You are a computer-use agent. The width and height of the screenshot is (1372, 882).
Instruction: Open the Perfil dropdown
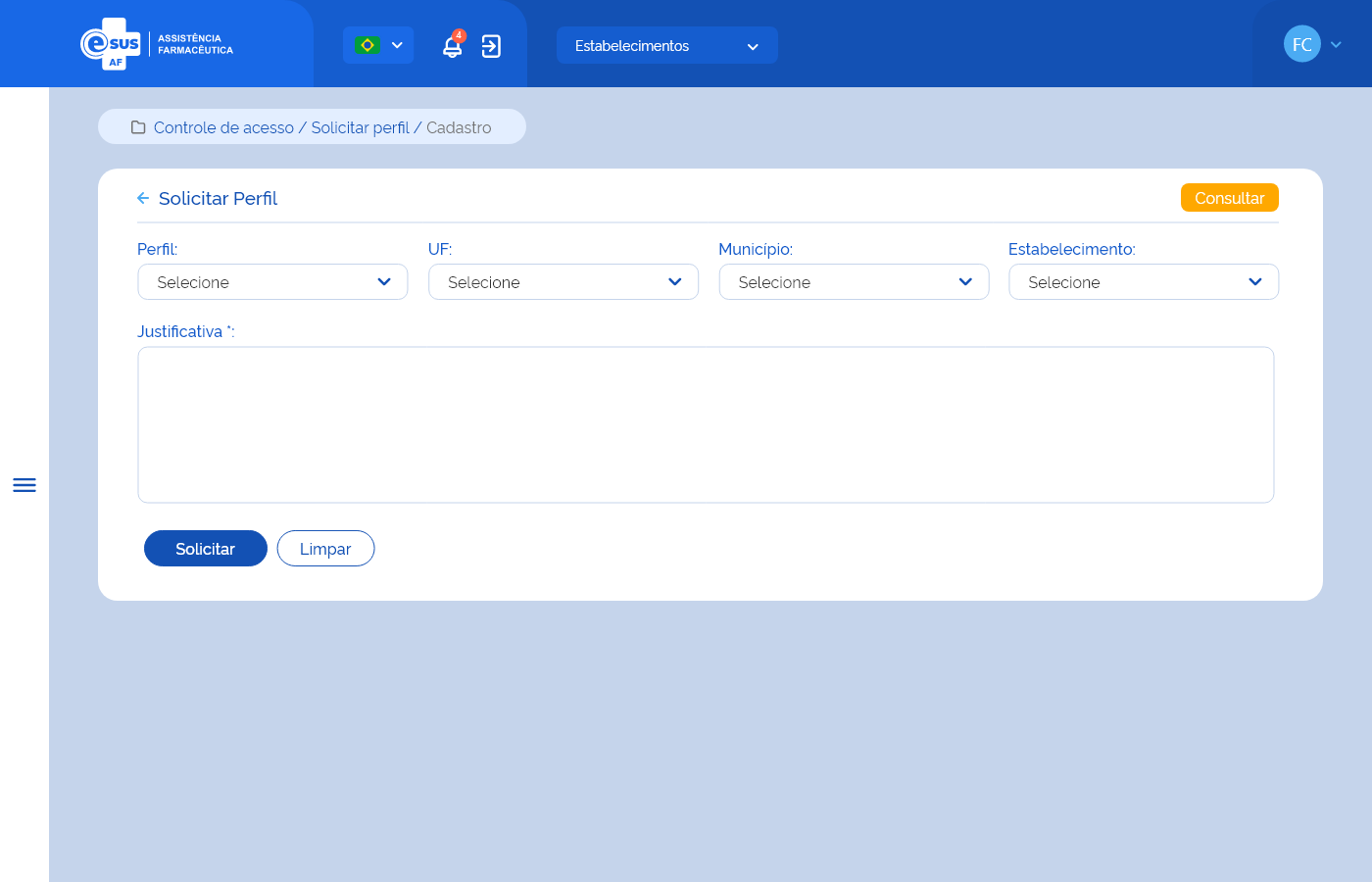point(272,282)
